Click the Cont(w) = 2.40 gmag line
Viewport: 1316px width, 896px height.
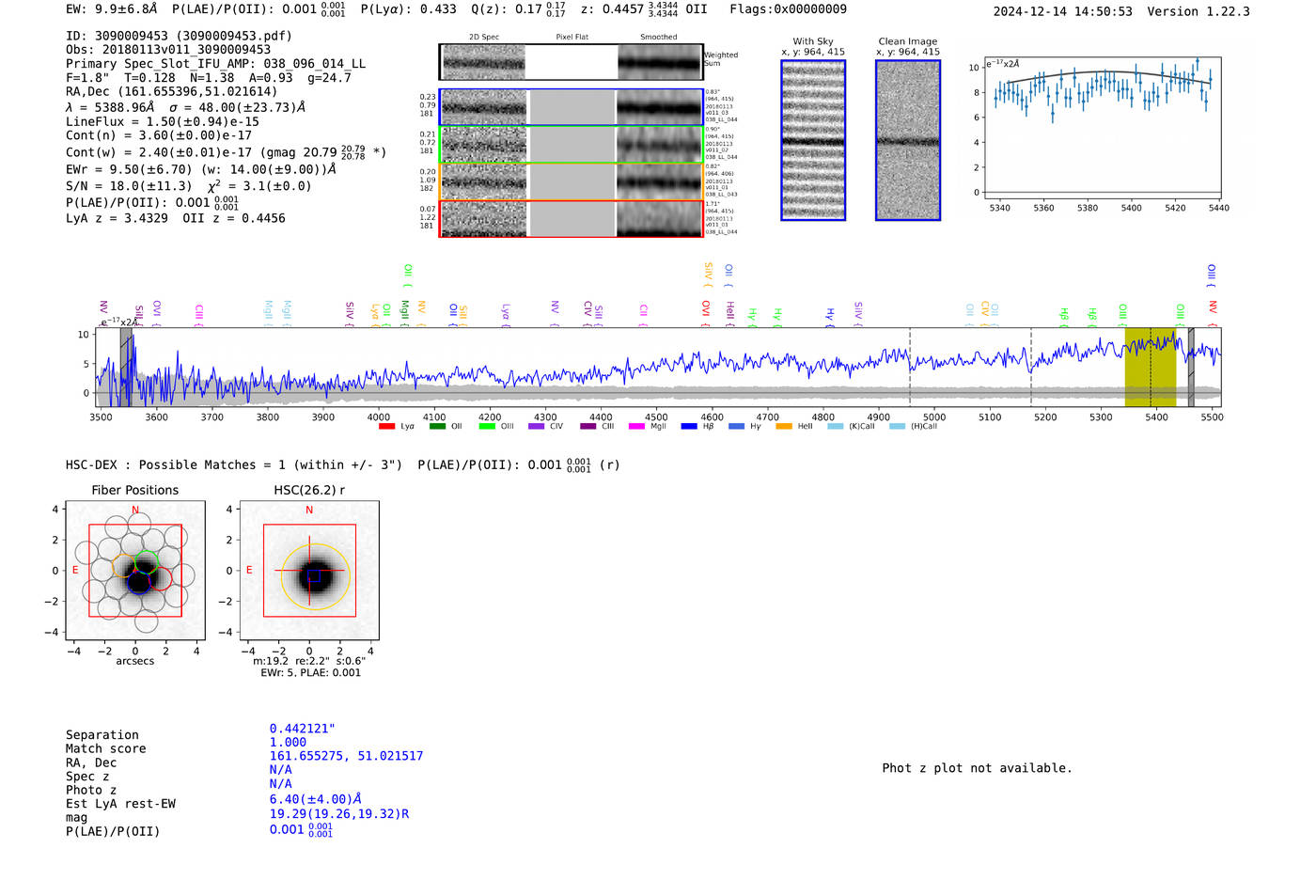[226, 151]
